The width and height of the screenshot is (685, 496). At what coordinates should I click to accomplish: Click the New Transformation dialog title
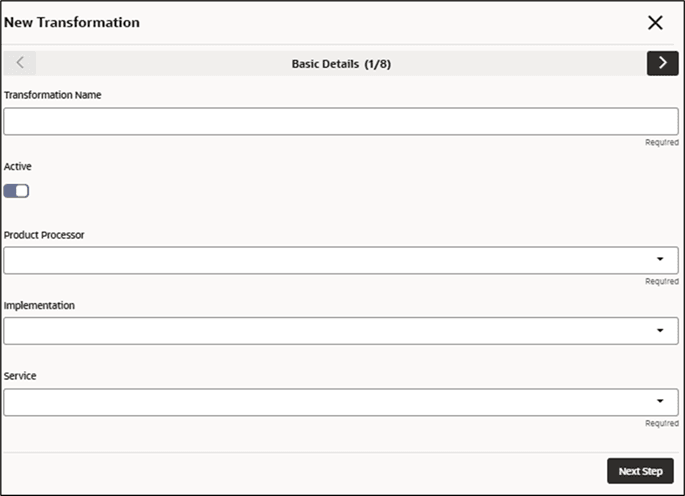point(72,22)
